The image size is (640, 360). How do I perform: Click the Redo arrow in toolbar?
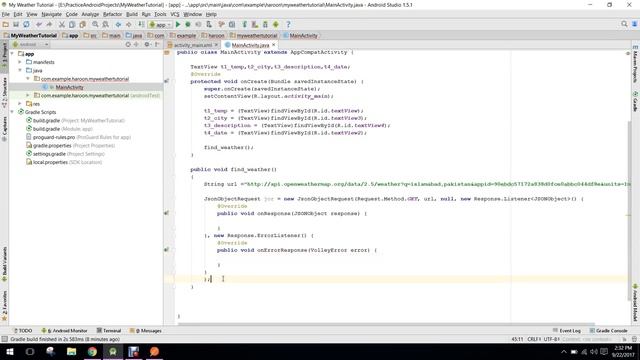49,24
